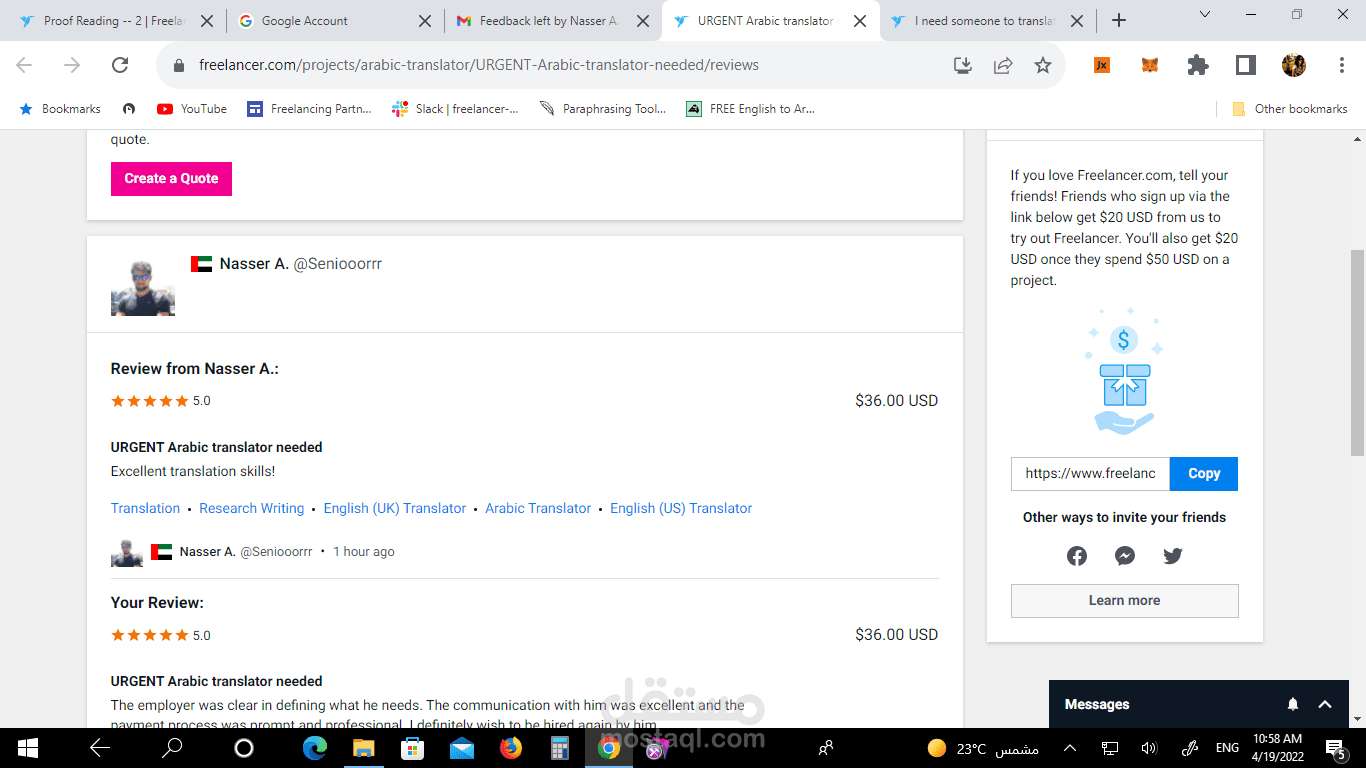Share this page via the share icon
The height and width of the screenshot is (768, 1366).
(1003, 65)
